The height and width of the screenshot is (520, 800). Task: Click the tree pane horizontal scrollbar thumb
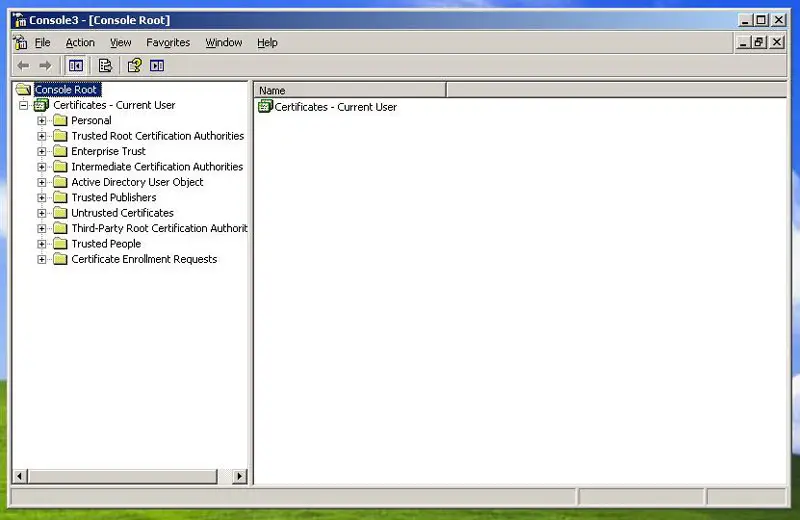pyautogui.click(x=122, y=477)
